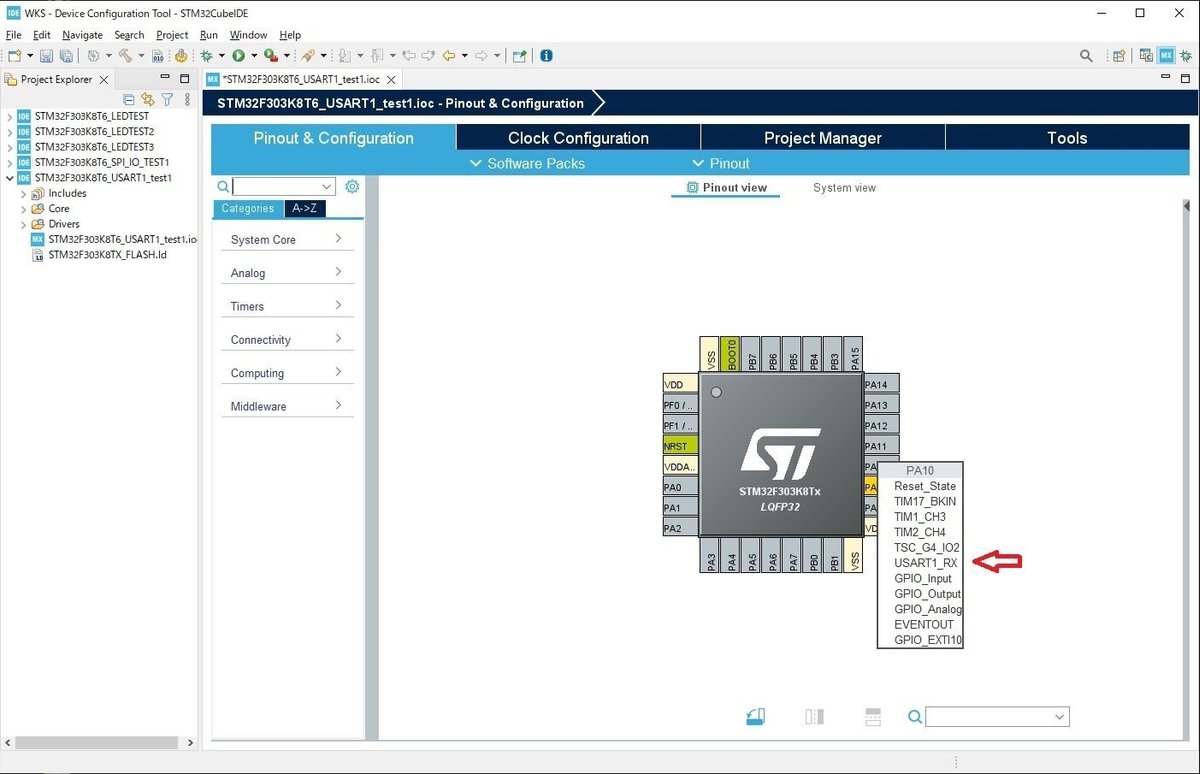Click pin PB7 on the chip
The width and height of the screenshot is (1200, 774).
752,354
